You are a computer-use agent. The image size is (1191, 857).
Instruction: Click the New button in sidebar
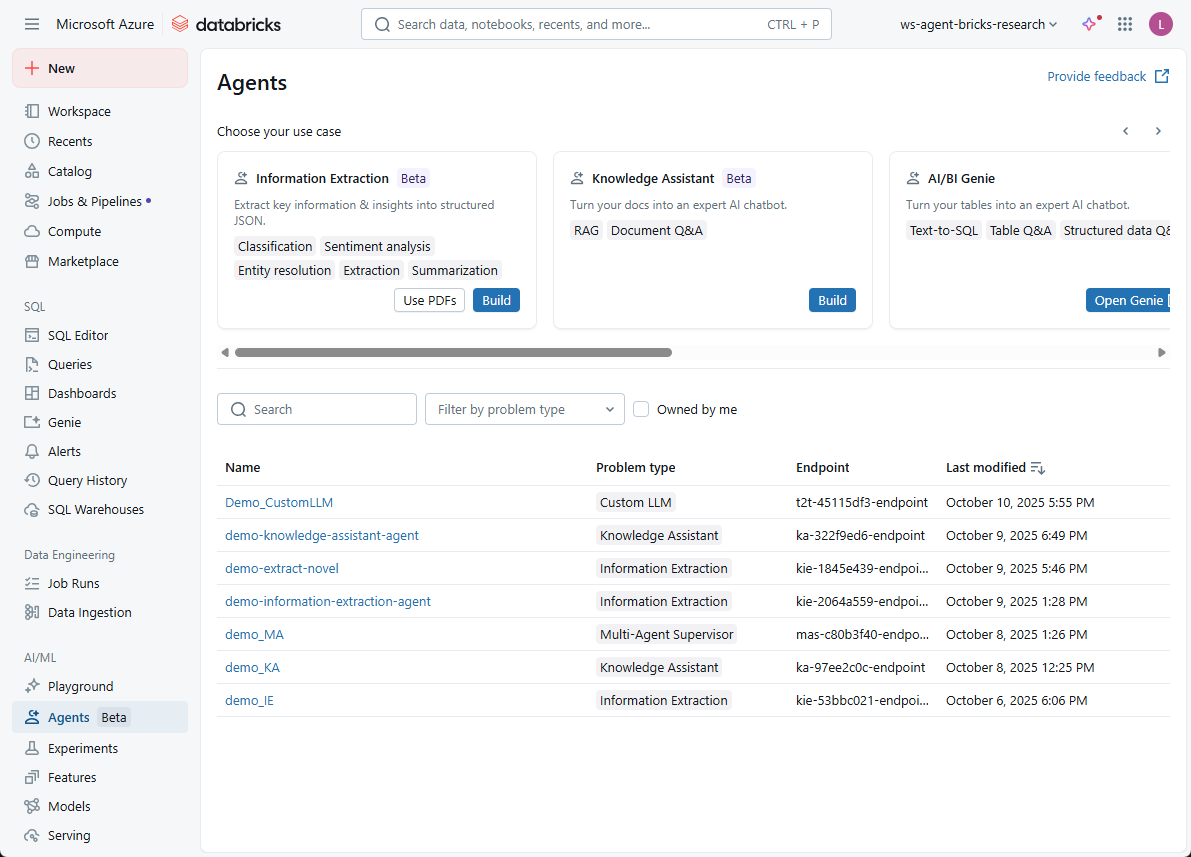(100, 68)
